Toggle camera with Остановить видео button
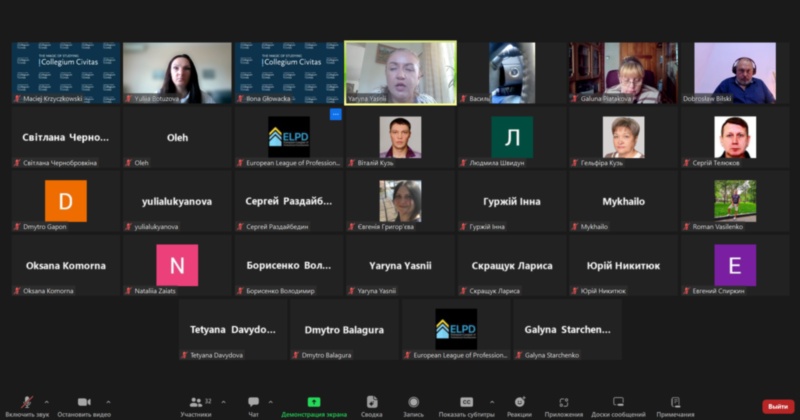Screen dimensions: 800x420 (x=84, y=402)
